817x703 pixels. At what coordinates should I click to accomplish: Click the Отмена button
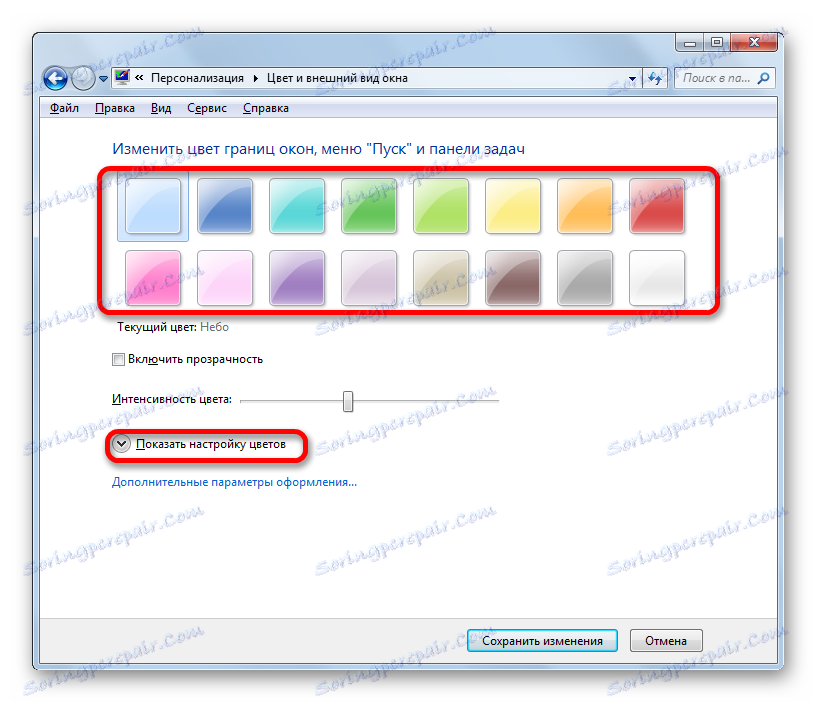coord(666,640)
